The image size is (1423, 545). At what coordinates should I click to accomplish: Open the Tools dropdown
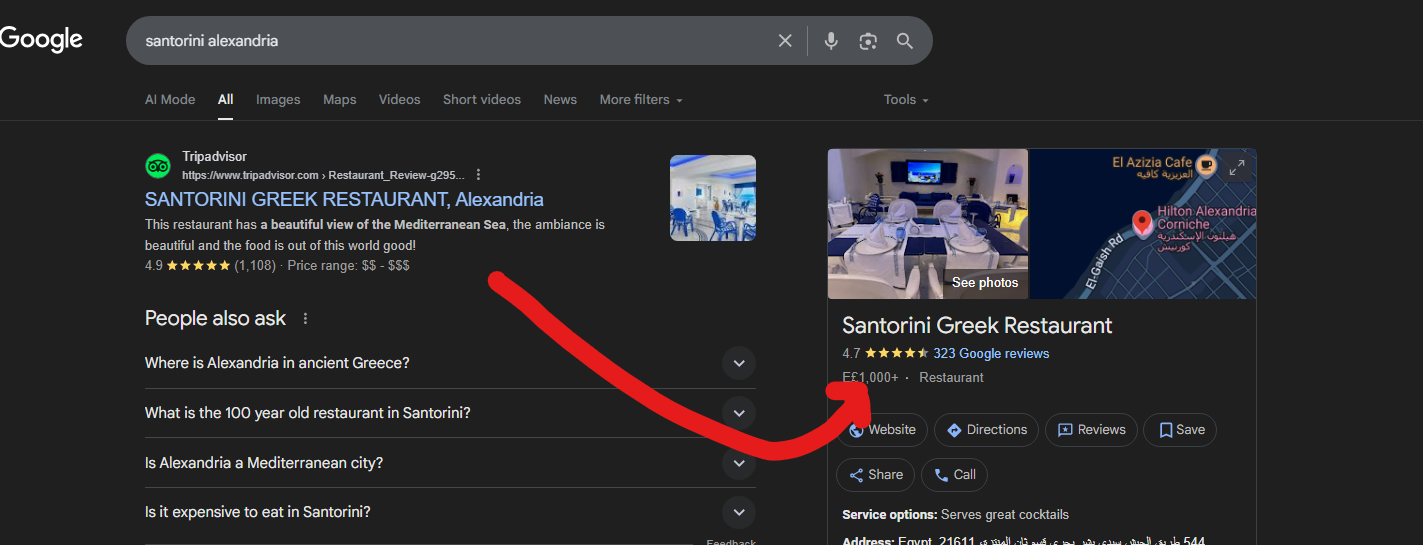[x=906, y=100]
